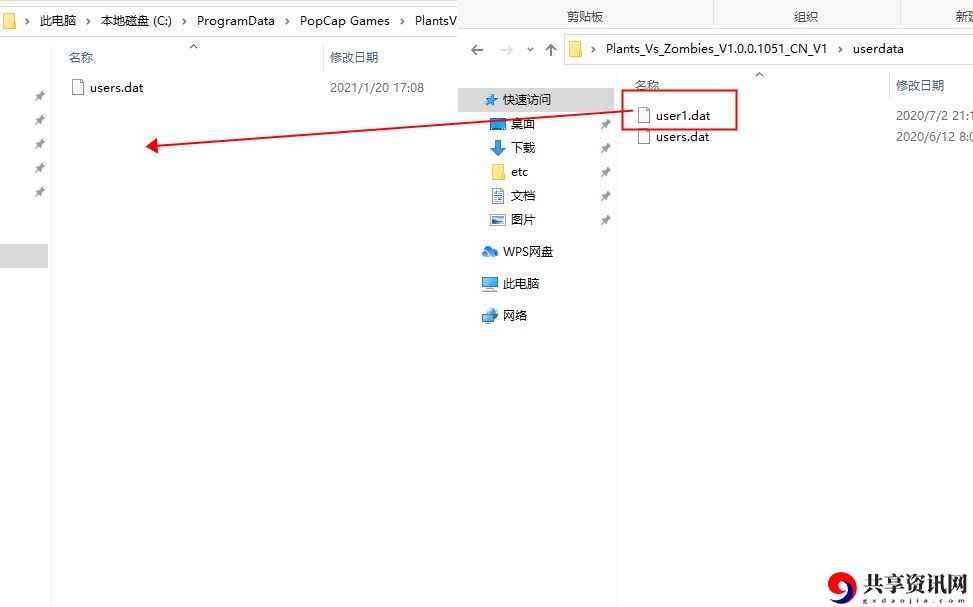Image resolution: width=973 pixels, height=607 pixels.
Task: Expand the chevron after 此电脑 breadcrumb
Action: click(88, 21)
